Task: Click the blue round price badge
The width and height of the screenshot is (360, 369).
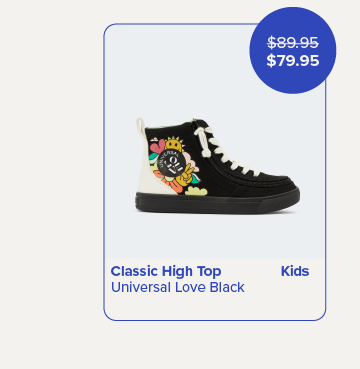Action: point(293,50)
